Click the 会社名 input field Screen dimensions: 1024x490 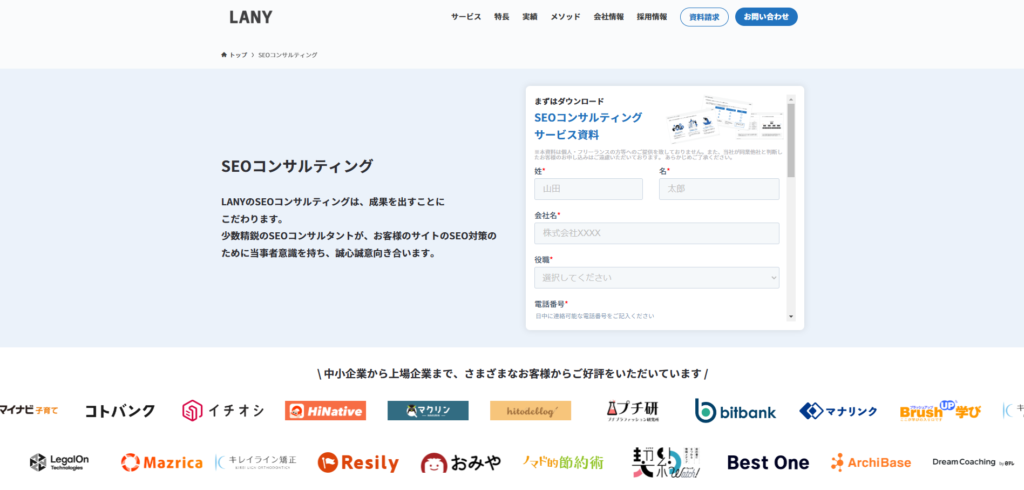click(x=656, y=233)
